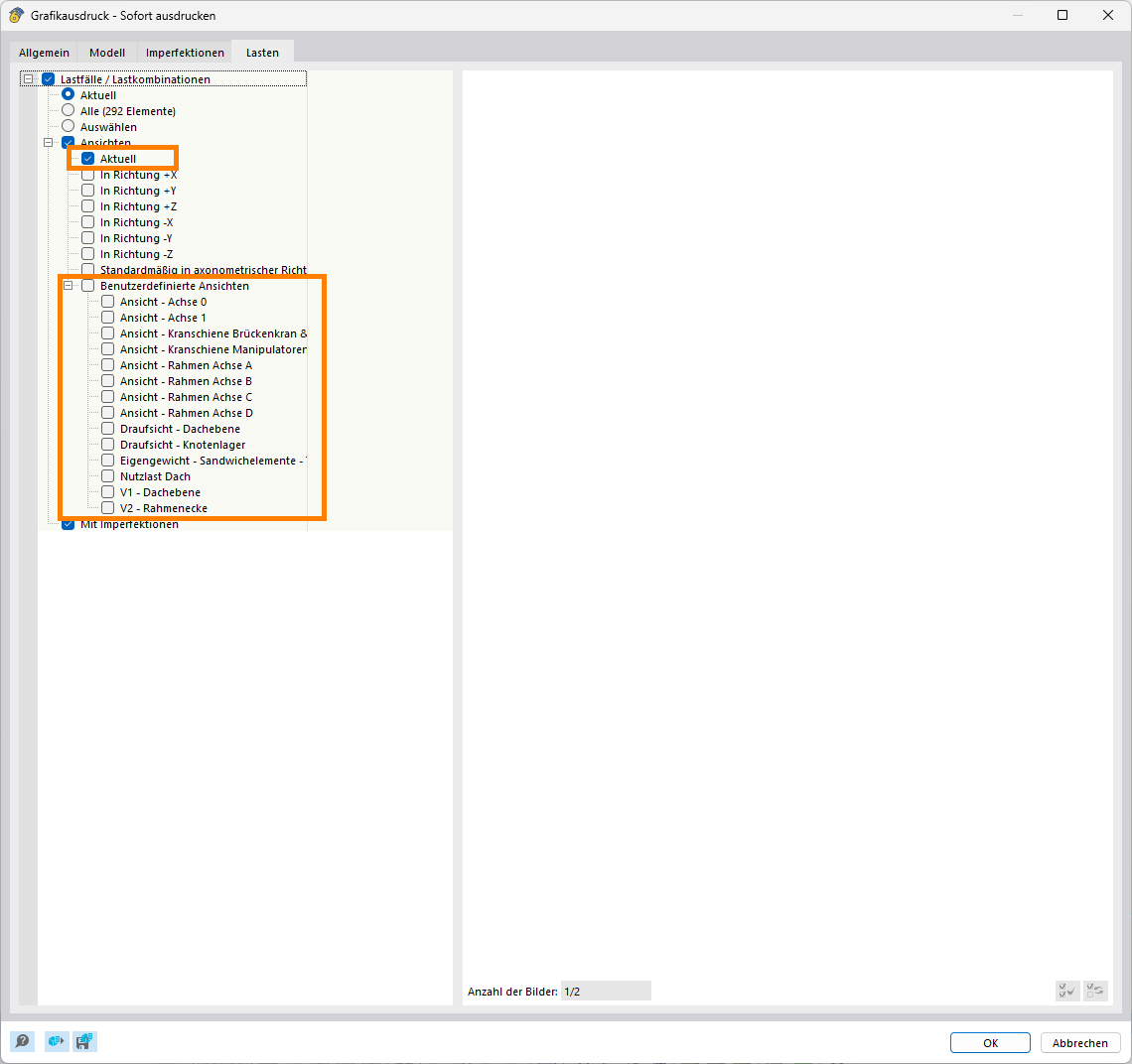Image resolution: width=1132 pixels, height=1064 pixels.
Task: Collapse the 'Lastfälle / Lastkombinationen' node
Action: click(29, 79)
